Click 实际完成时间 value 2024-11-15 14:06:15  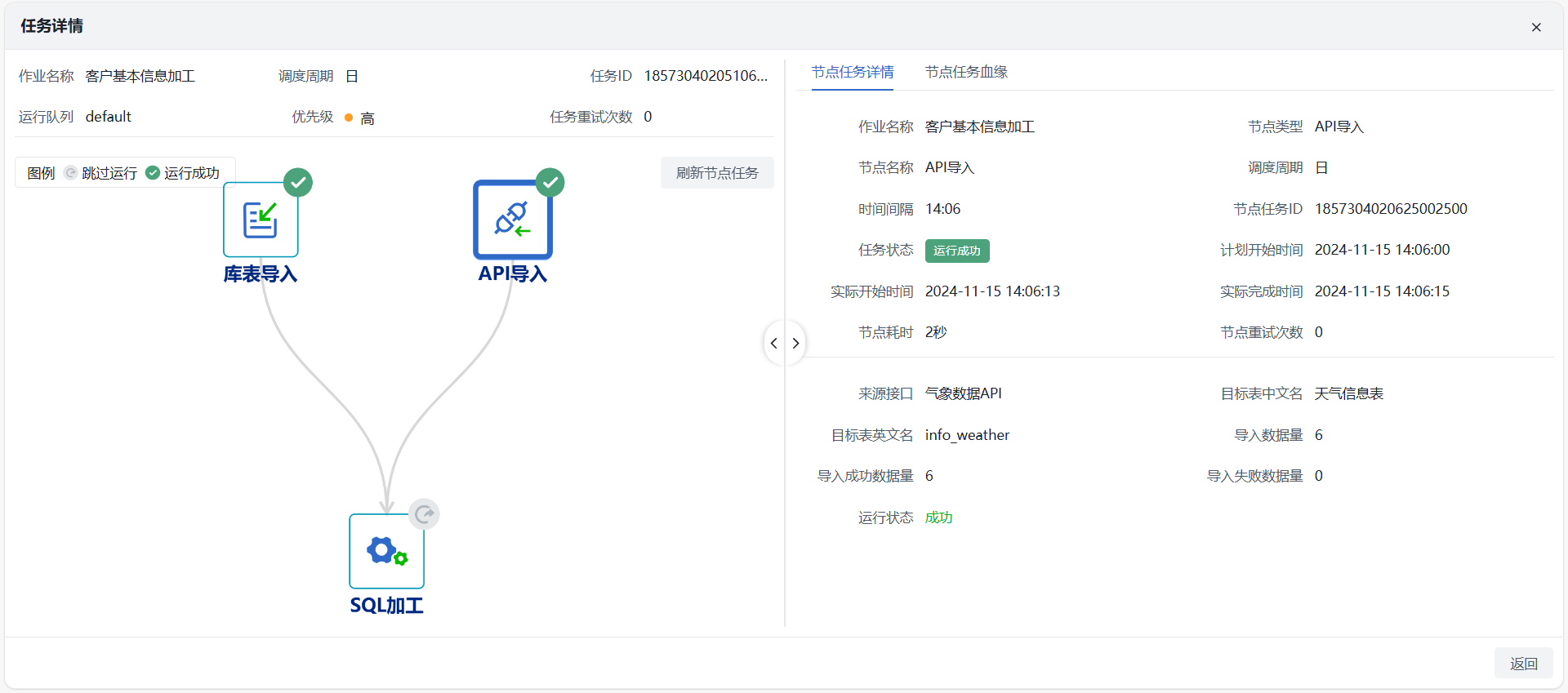click(x=1382, y=291)
